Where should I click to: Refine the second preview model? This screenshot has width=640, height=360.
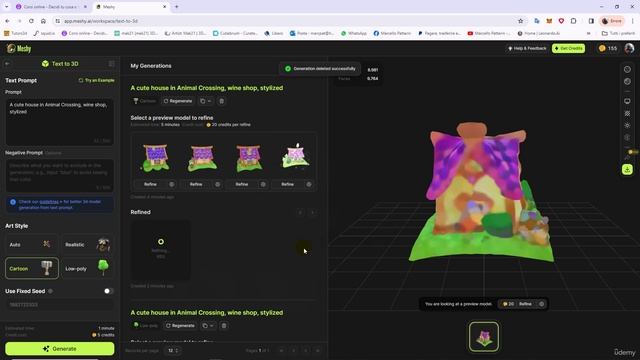click(x=196, y=184)
